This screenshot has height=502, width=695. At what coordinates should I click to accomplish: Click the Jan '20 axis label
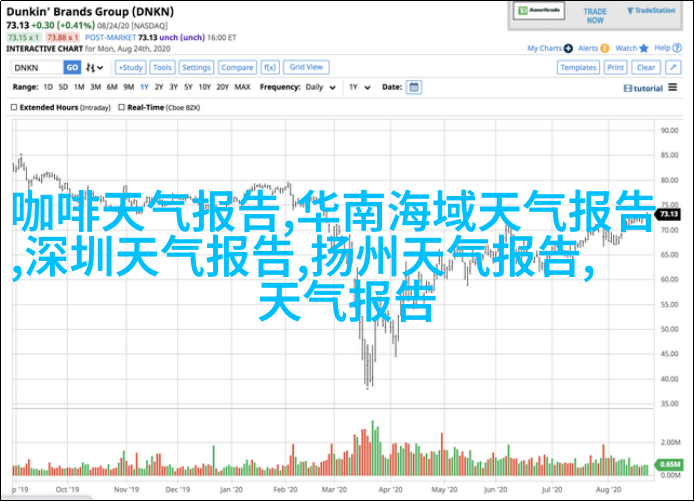231,490
